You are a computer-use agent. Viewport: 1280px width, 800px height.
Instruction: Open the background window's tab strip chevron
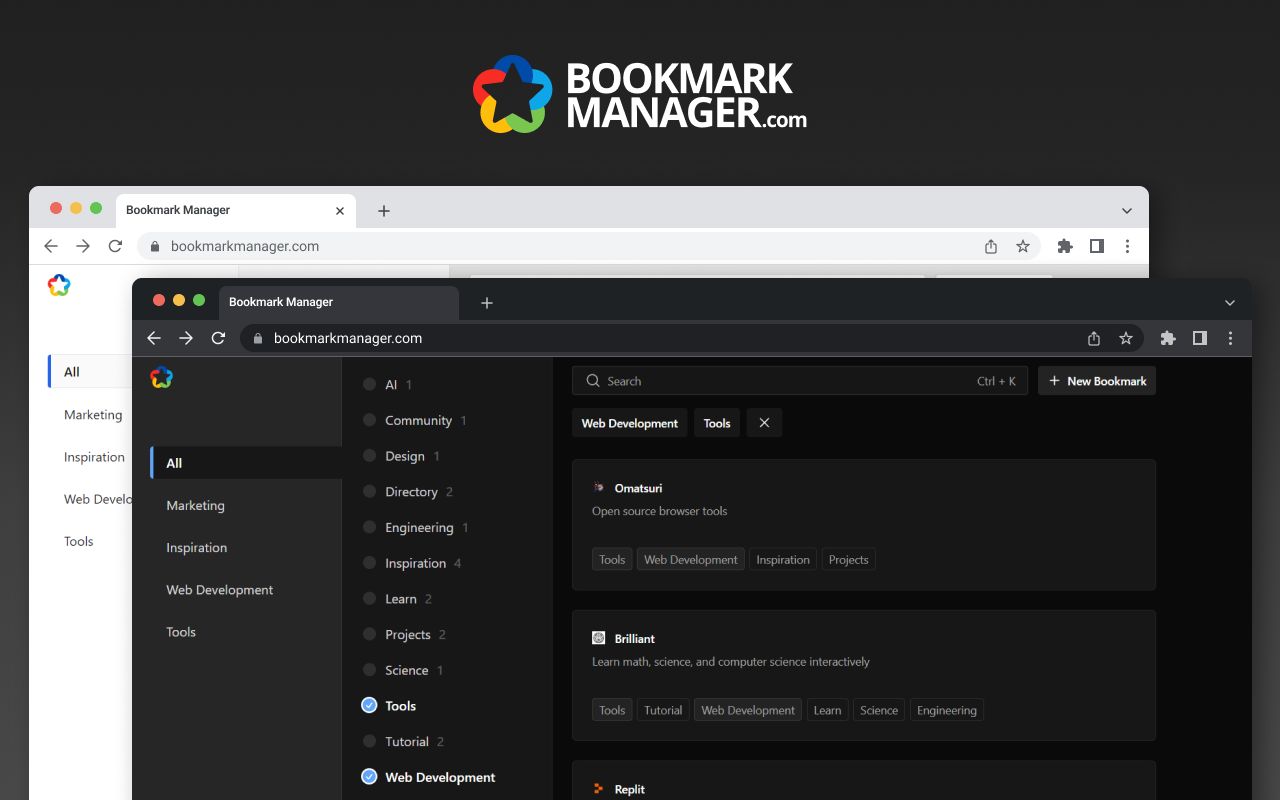[x=1127, y=210]
